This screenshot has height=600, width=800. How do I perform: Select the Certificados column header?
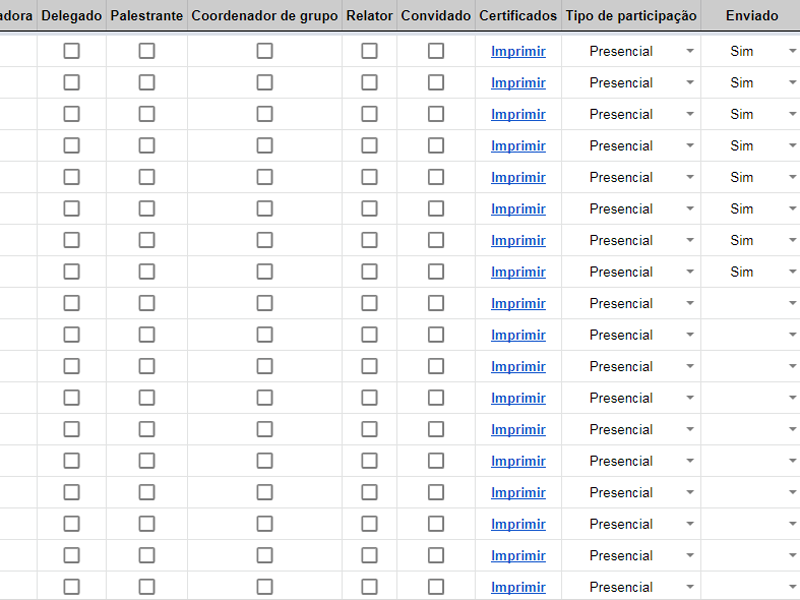pos(518,16)
